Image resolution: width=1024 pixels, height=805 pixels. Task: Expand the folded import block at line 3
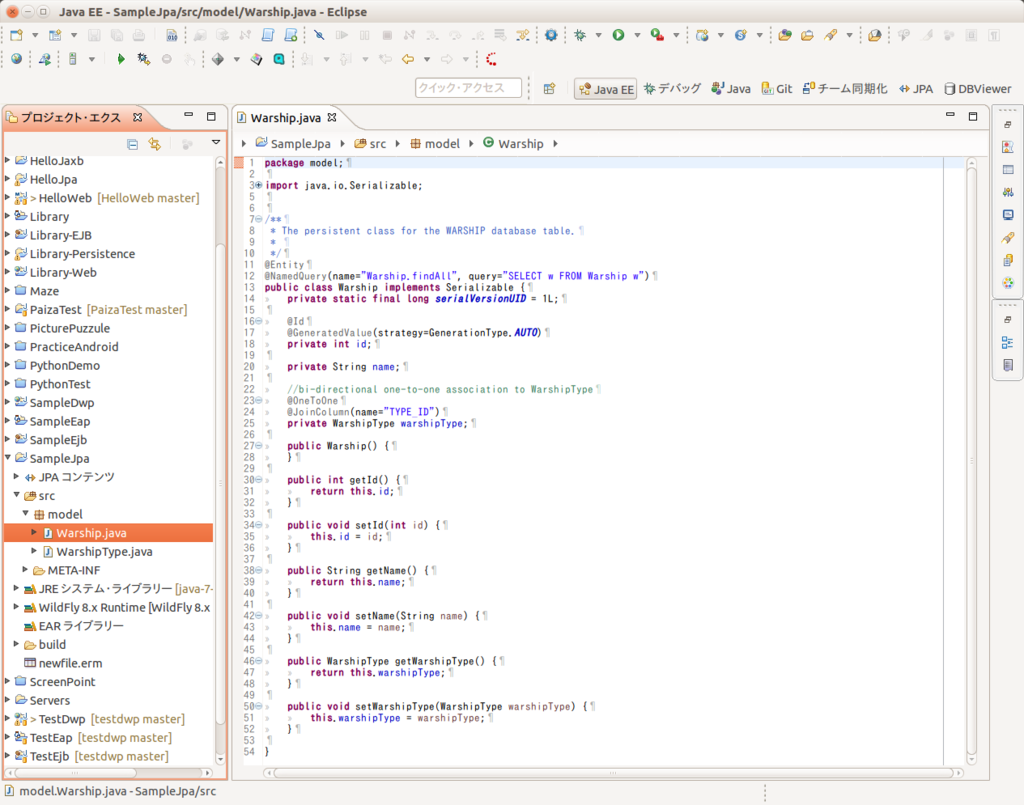[x=259, y=185]
